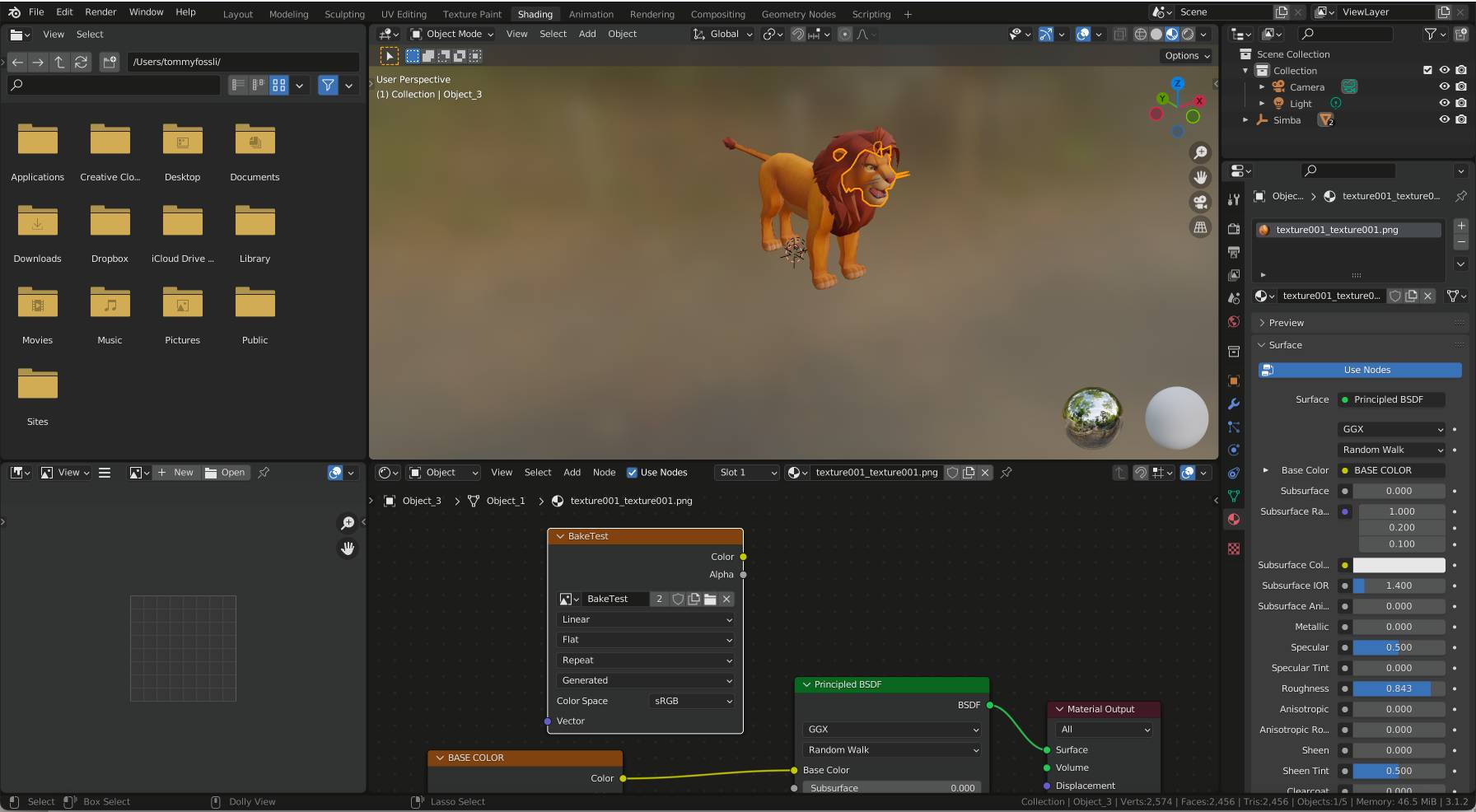Image resolution: width=1476 pixels, height=812 pixels.
Task: Select the camera view icon in viewport
Action: click(1200, 201)
